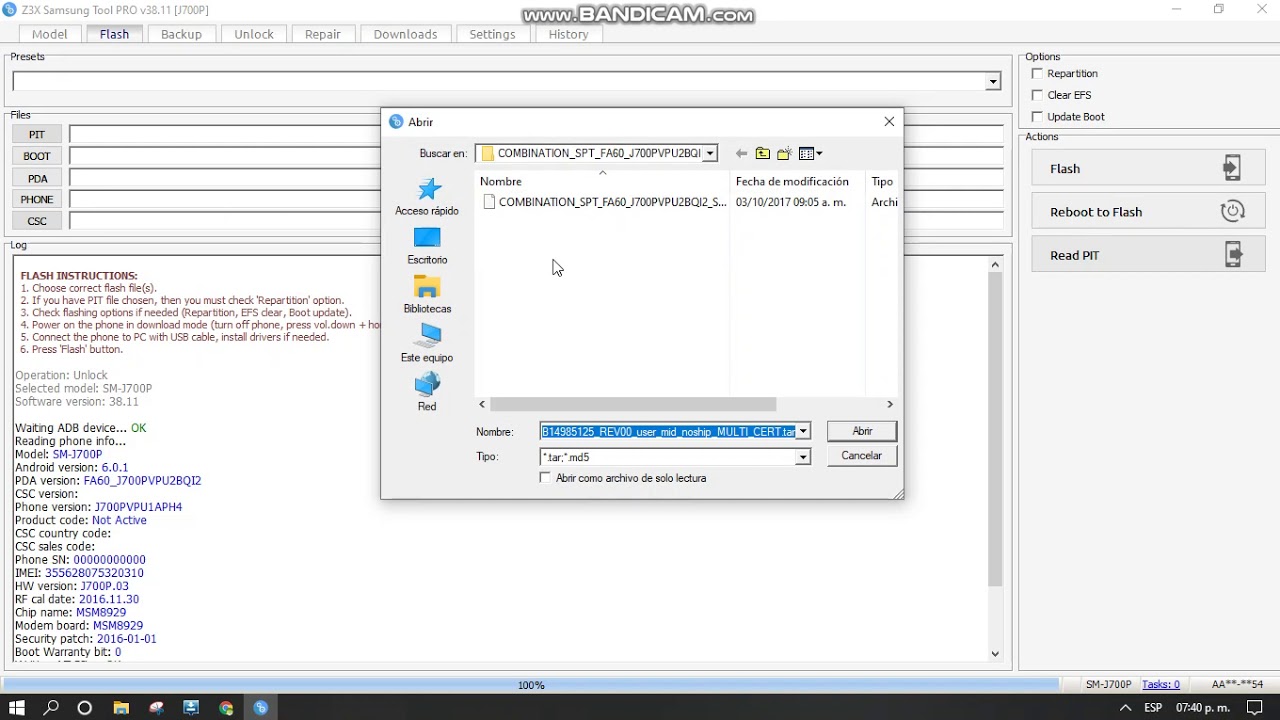Screen dimensions: 1280x720
Task: Enable the Update Boot option
Action: [1037, 116]
